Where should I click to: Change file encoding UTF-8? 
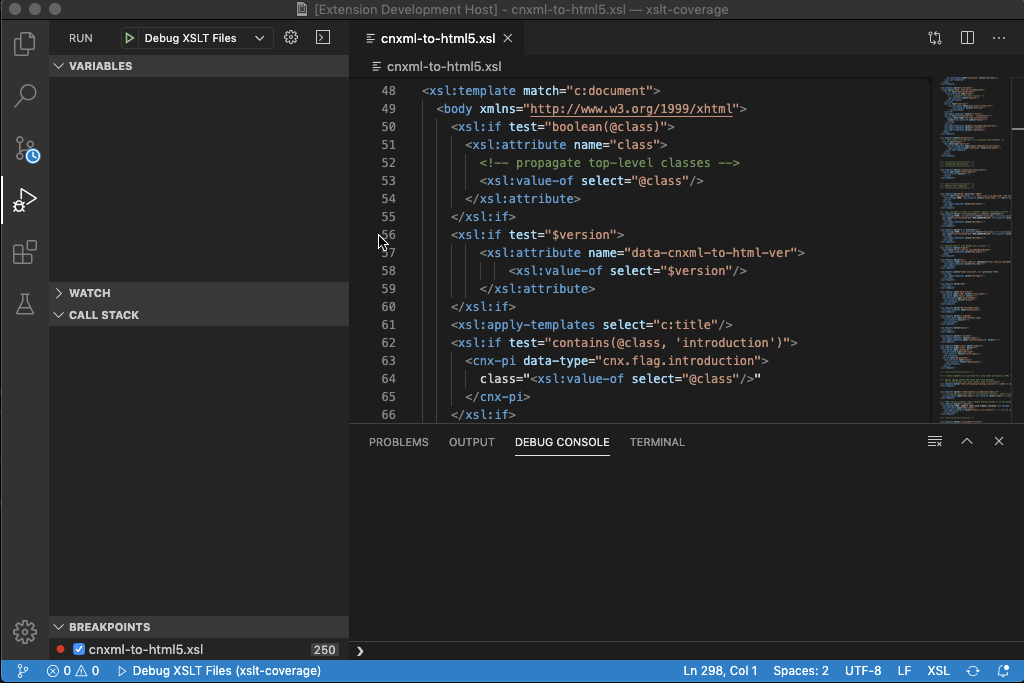[863, 671]
